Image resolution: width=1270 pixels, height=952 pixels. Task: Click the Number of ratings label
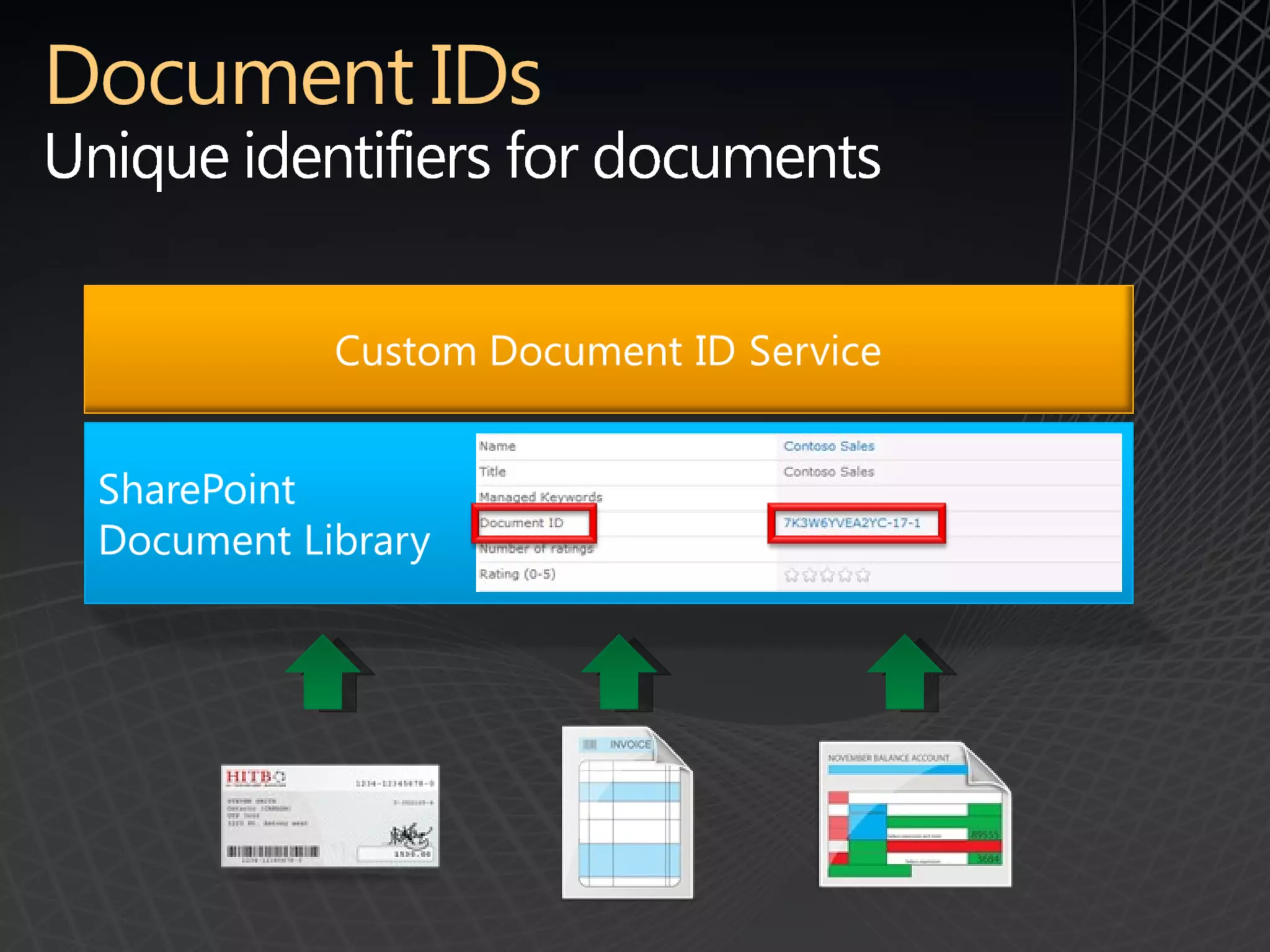536,549
